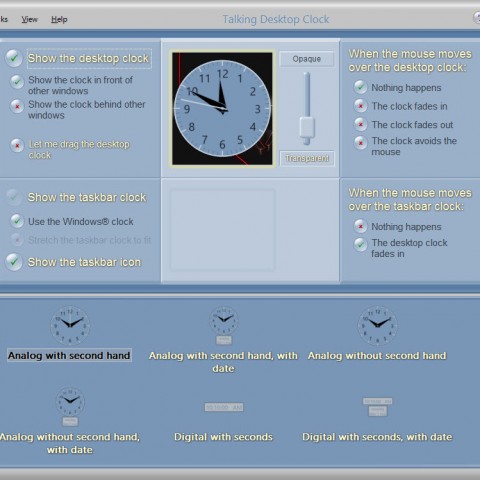The image size is (480, 480).
Task: Toggle Use the Windows clock option
Action: point(17,221)
